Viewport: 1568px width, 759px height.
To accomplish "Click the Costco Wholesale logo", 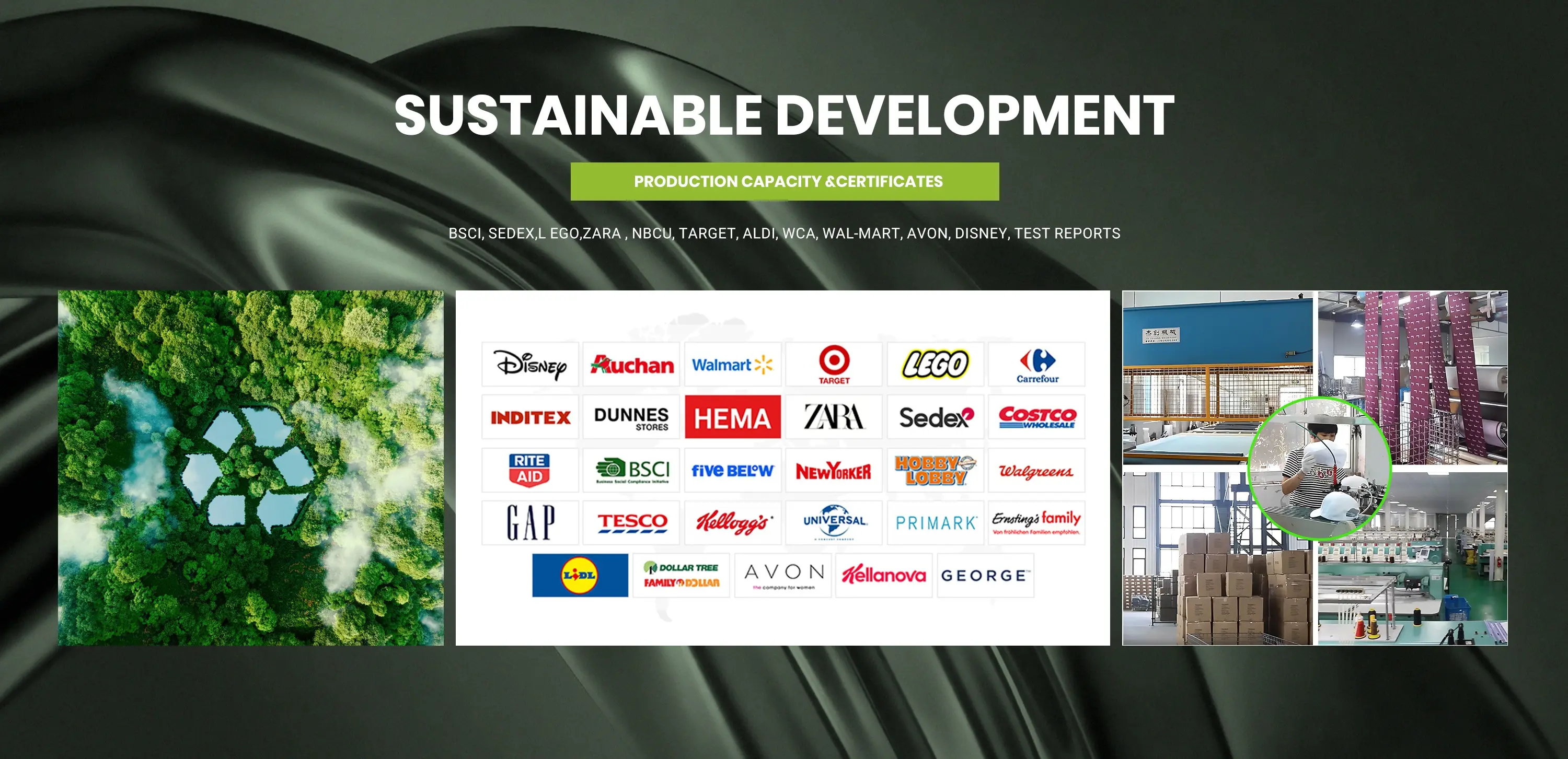I will pyautogui.click(x=1036, y=417).
